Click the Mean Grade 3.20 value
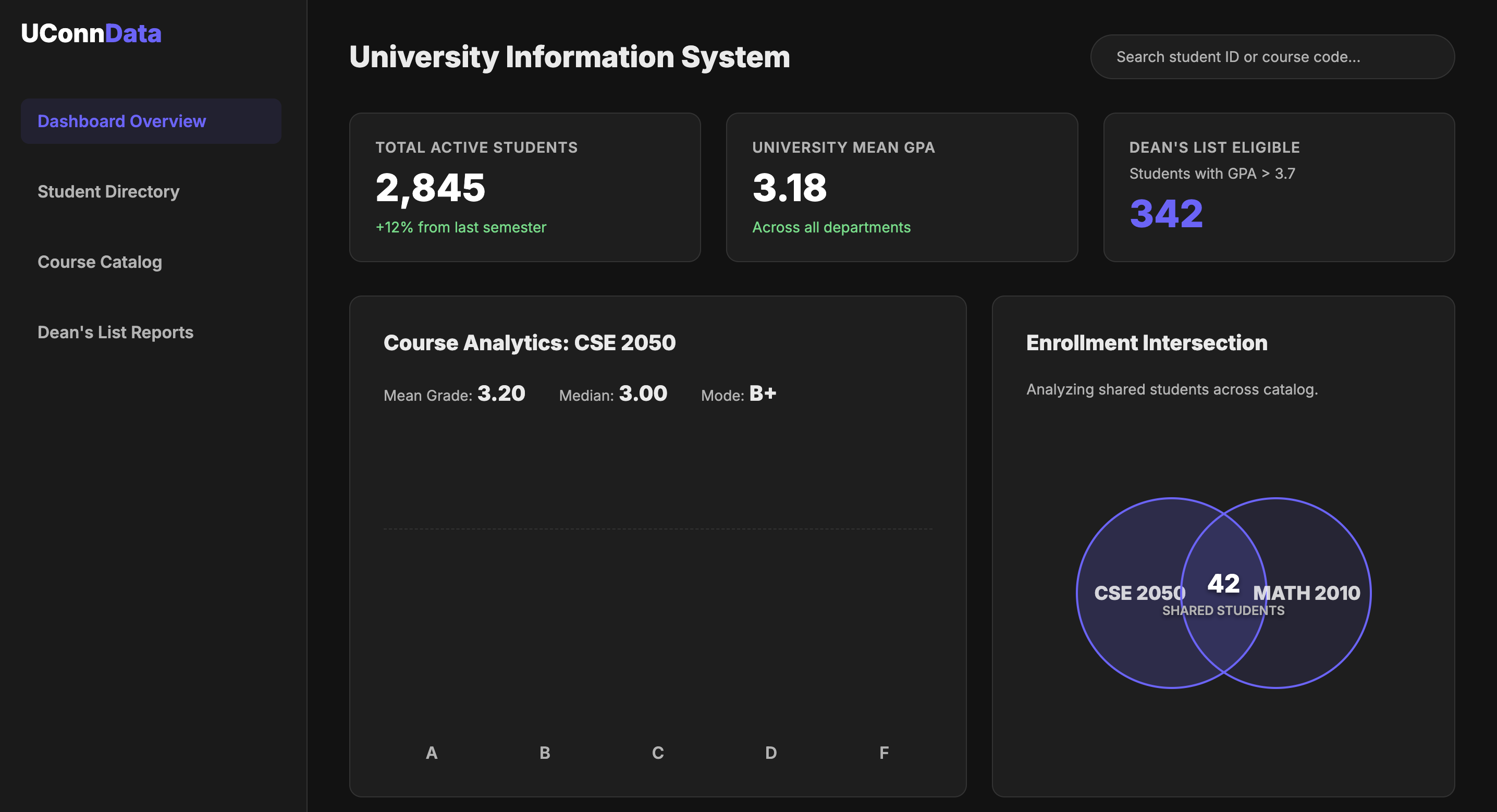This screenshot has width=1497, height=812. (500, 393)
